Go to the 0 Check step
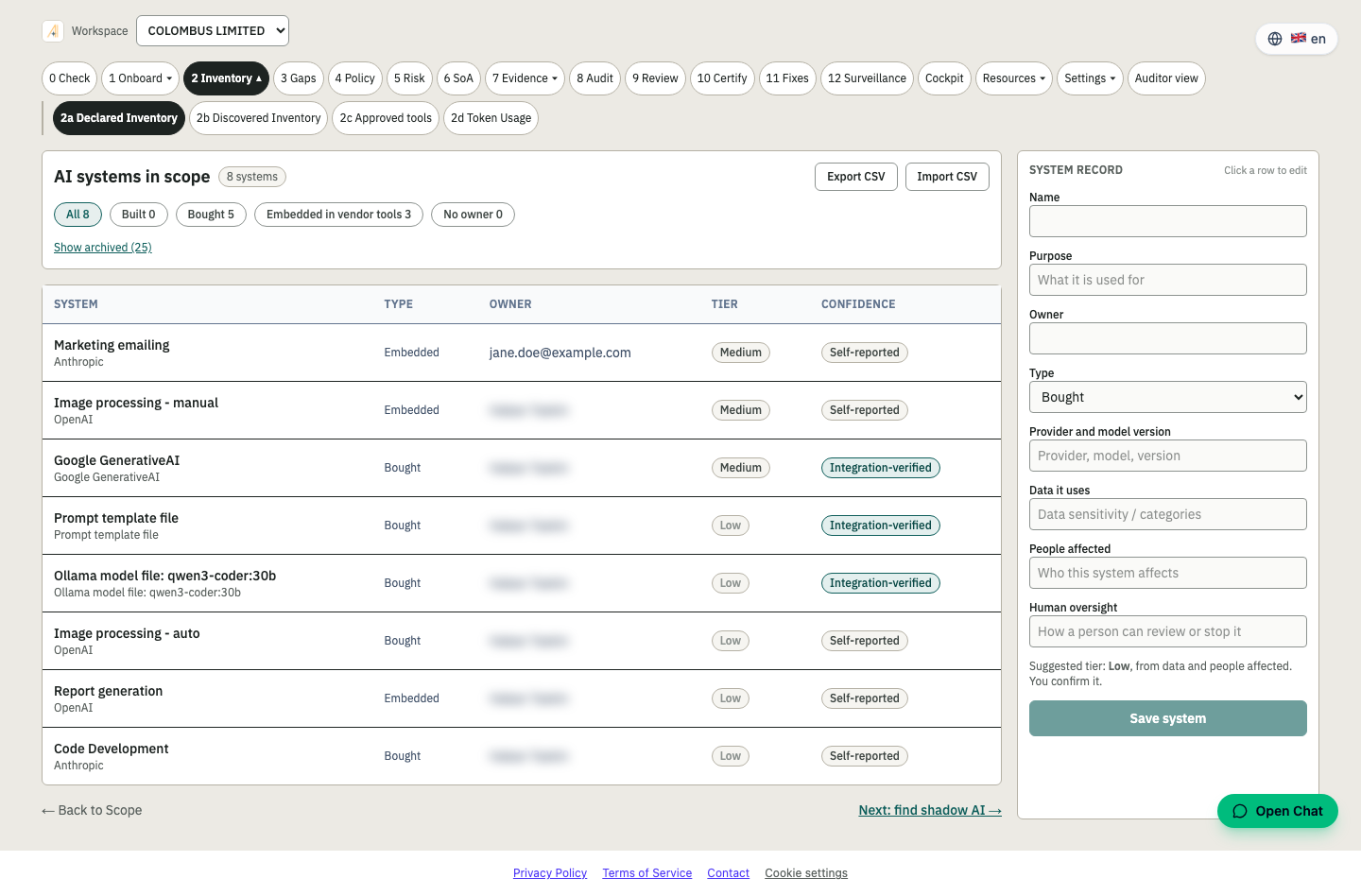The height and width of the screenshot is (896, 1361). point(70,78)
